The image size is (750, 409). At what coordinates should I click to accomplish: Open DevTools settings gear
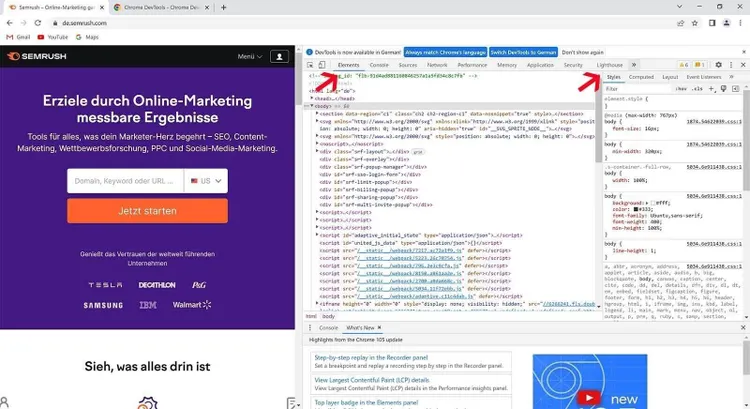click(718, 65)
